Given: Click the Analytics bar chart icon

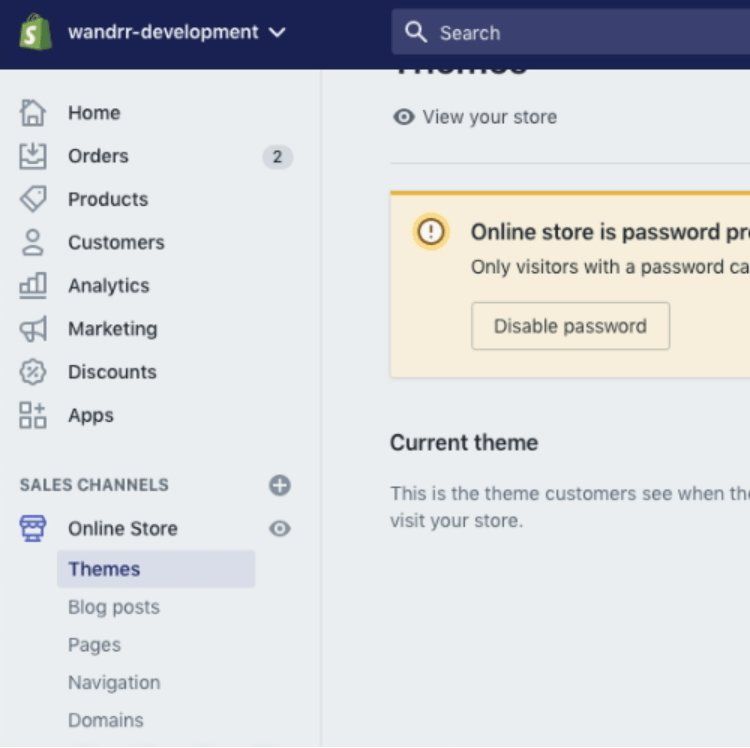Looking at the screenshot, I should point(33,285).
